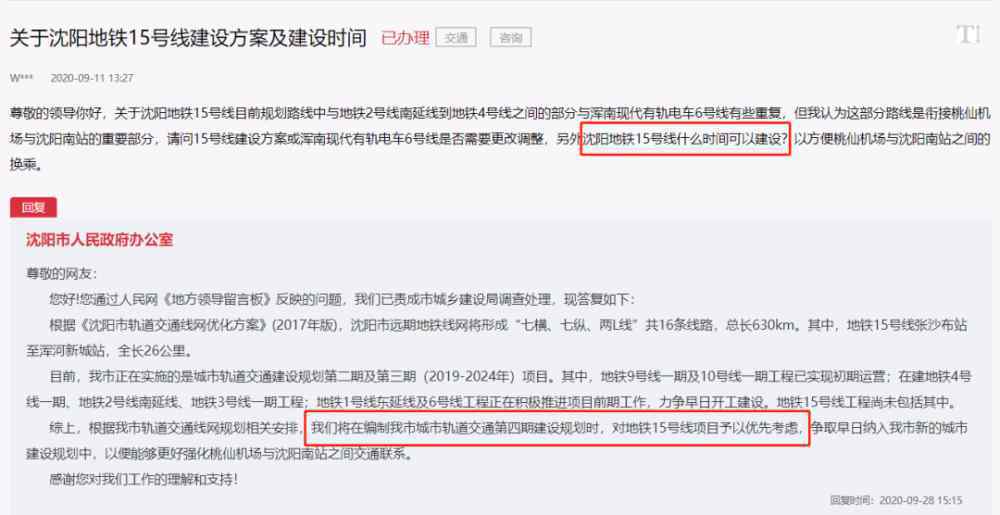Click the poster username W***
The image size is (1000, 515).
point(22,78)
